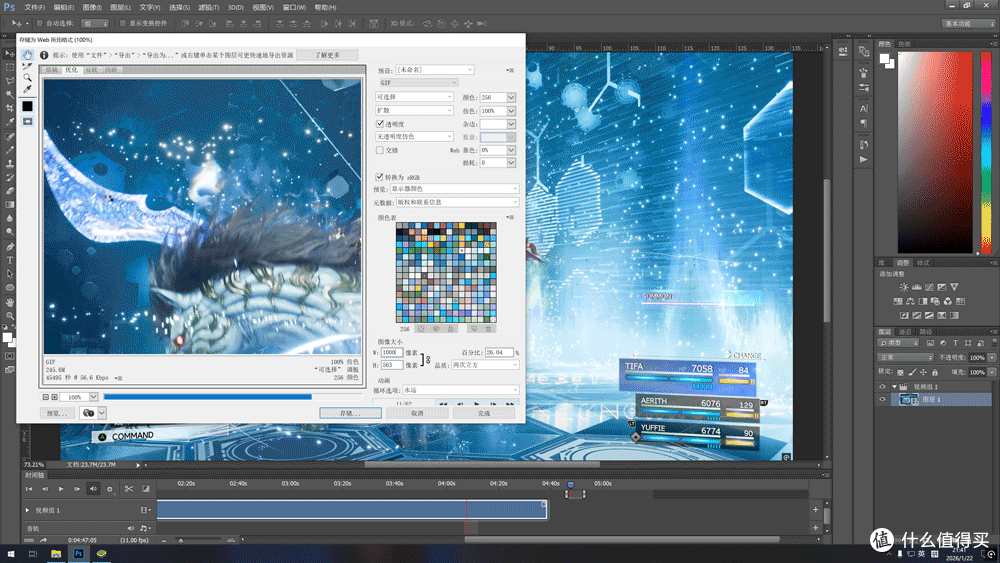Lock selected color icon under color table
This screenshot has height=563, width=1000.
tap(450, 329)
